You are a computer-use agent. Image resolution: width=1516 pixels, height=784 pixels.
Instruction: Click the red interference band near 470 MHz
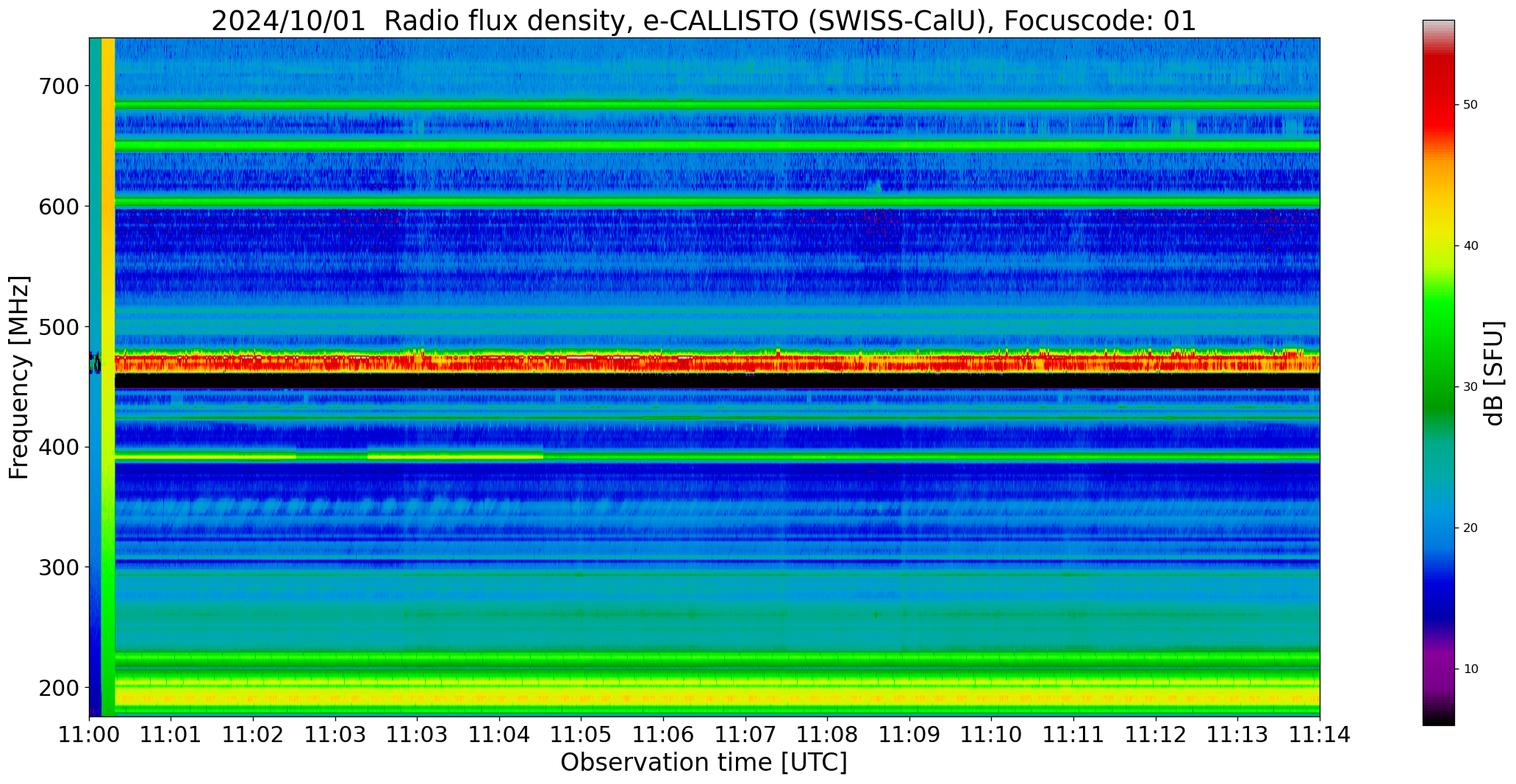(717, 362)
